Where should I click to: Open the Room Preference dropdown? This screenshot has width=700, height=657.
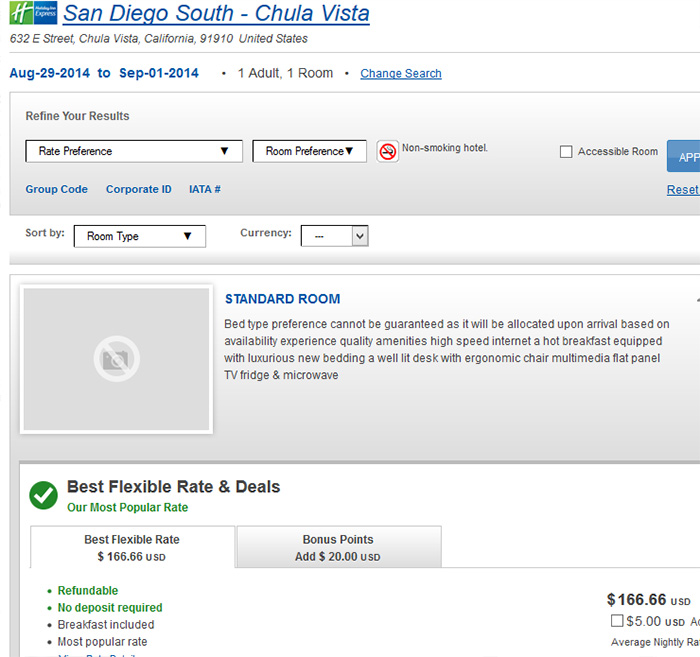pyautogui.click(x=309, y=151)
